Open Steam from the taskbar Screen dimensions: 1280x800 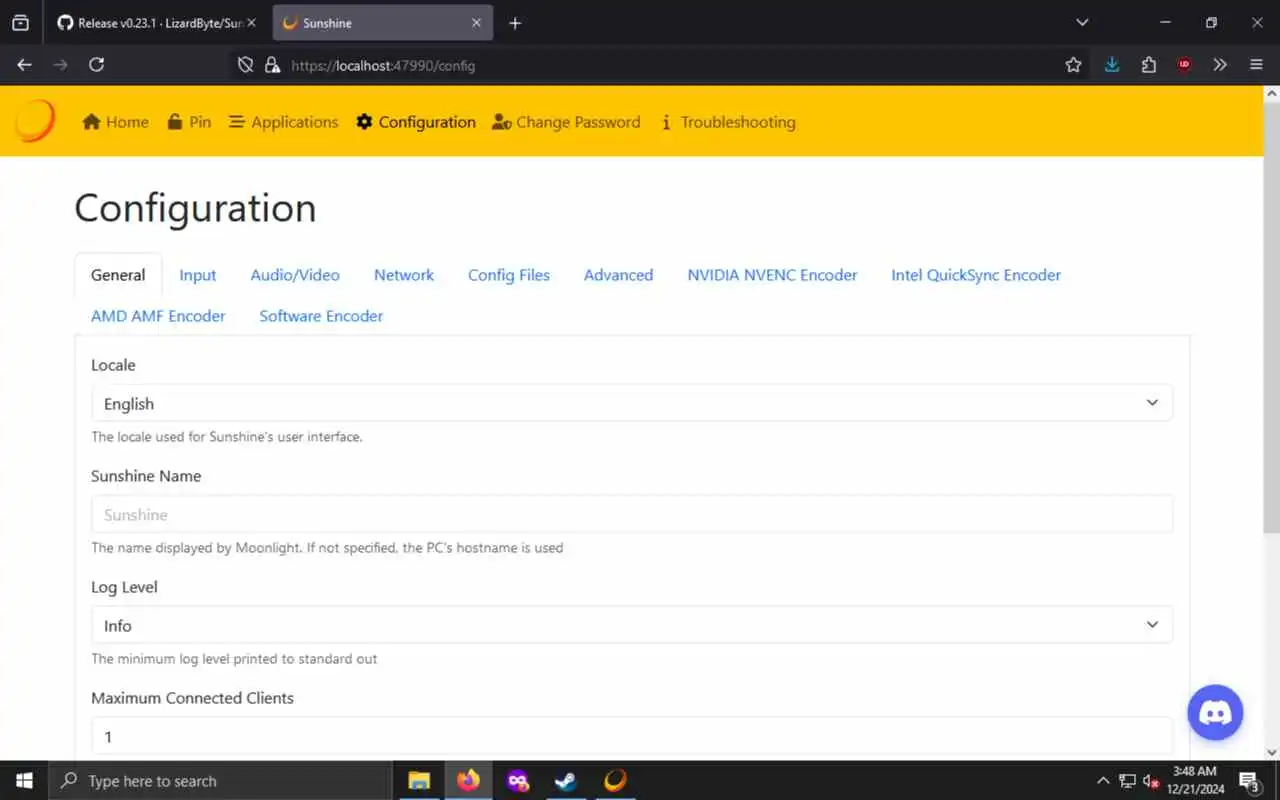(566, 781)
